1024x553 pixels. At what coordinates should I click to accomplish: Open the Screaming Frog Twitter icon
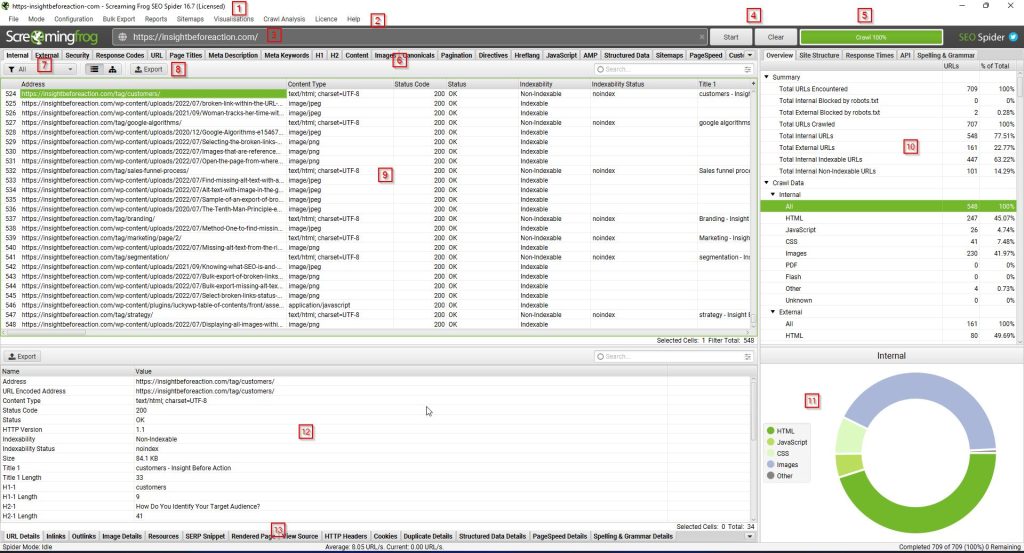(x=1013, y=37)
